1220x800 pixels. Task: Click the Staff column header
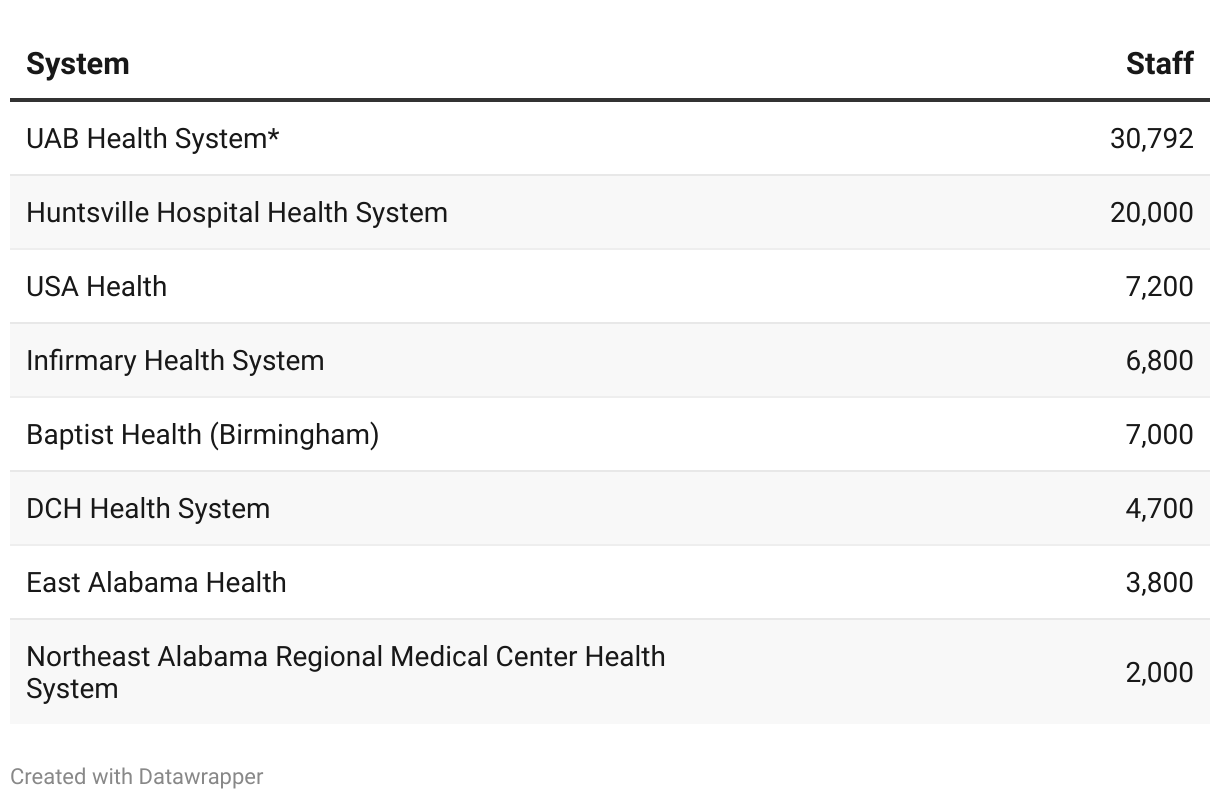pyautogui.click(x=1159, y=64)
